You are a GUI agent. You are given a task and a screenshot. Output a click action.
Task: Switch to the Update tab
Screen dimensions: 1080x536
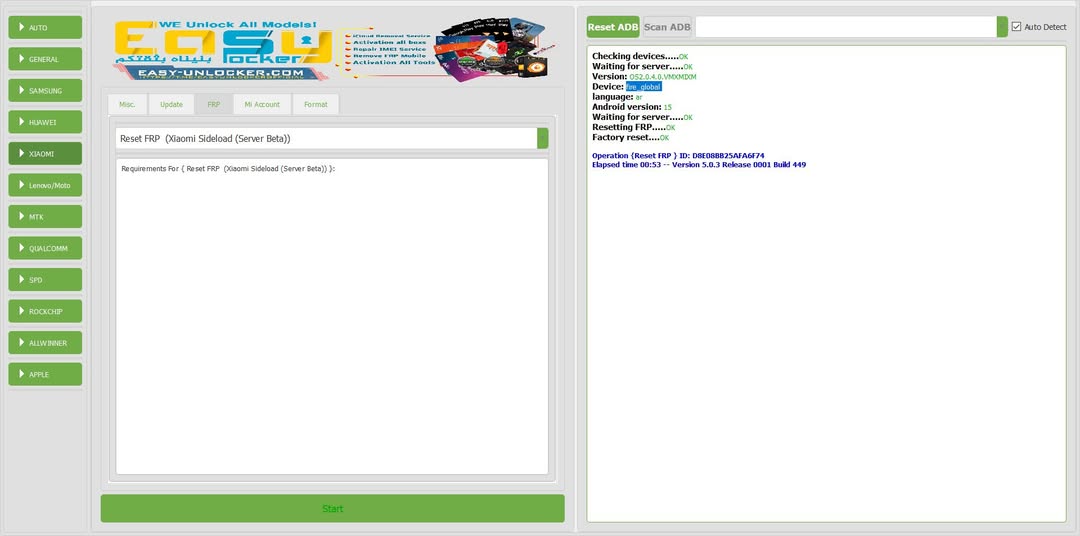coord(172,105)
